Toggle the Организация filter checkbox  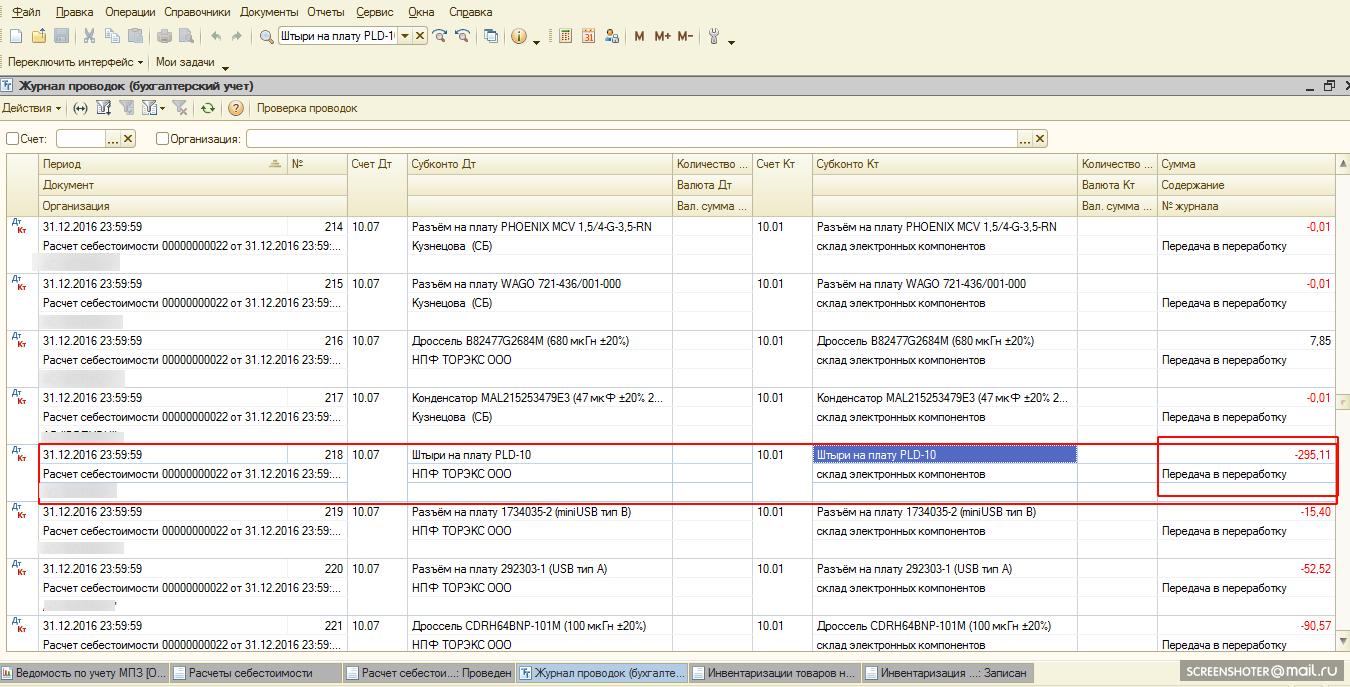point(163,139)
